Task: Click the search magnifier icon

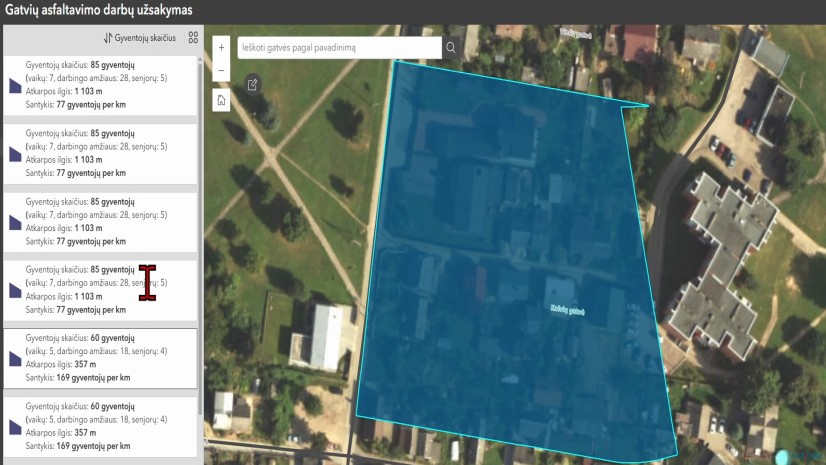Action: point(451,47)
